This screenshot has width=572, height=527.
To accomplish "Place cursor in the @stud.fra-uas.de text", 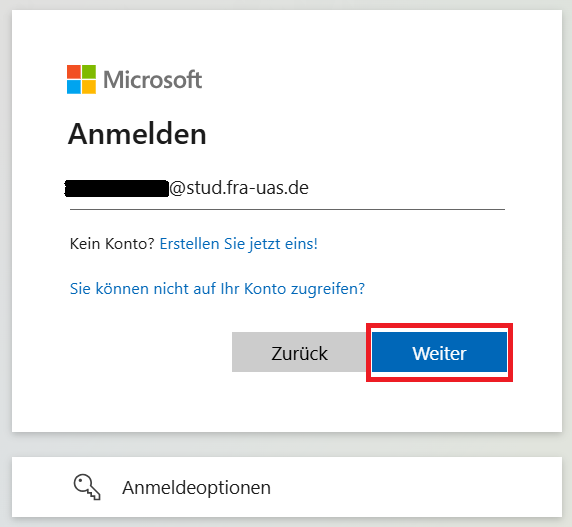I will point(239,188).
